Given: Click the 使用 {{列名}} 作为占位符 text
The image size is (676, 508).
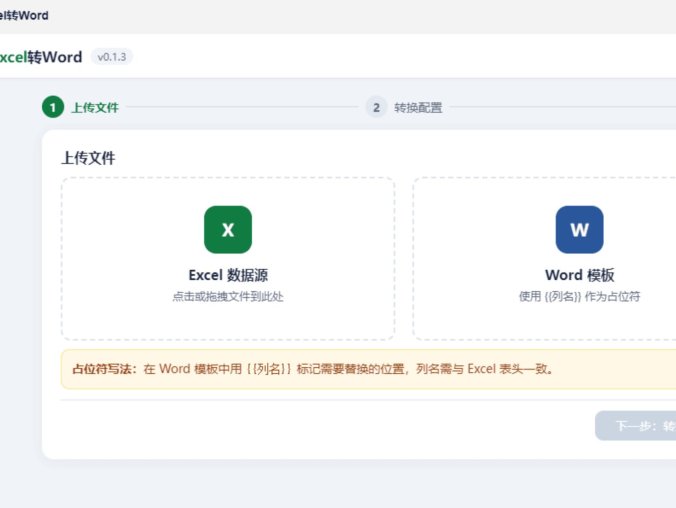Looking at the screenshot, I should 579,297.
